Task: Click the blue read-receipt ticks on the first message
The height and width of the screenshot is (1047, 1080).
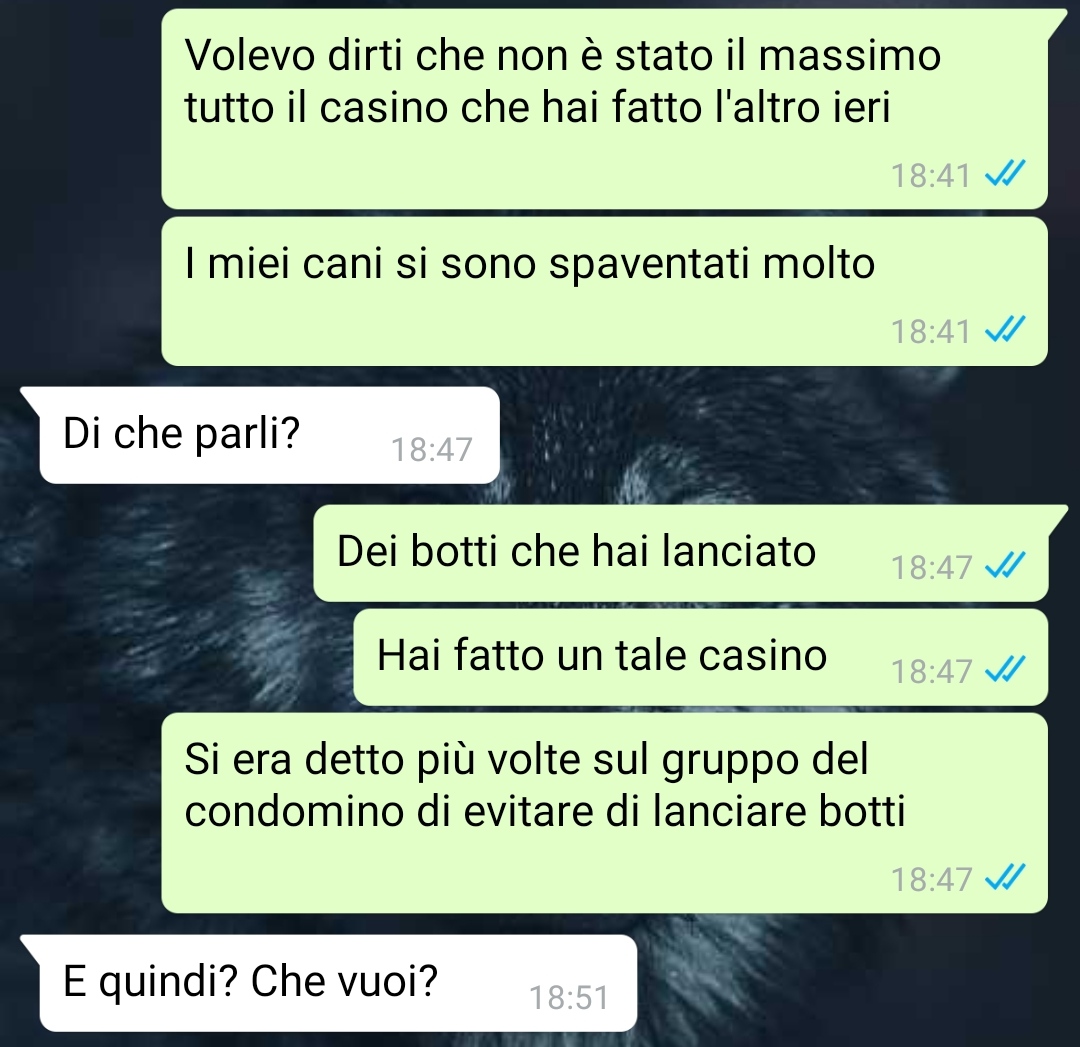Action: click(x=1006, y=174)
